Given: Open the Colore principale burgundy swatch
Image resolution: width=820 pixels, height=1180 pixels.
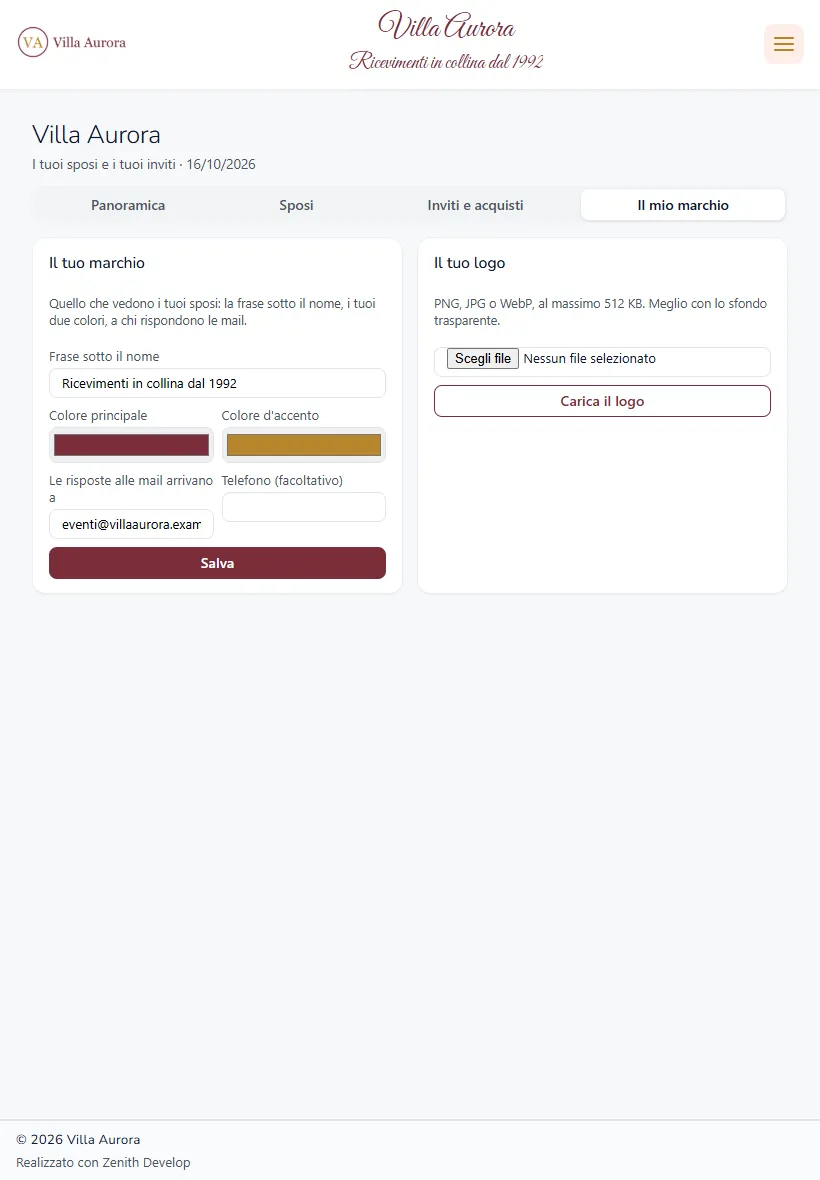Looking at the screenshot, I should tap(132, 445).
